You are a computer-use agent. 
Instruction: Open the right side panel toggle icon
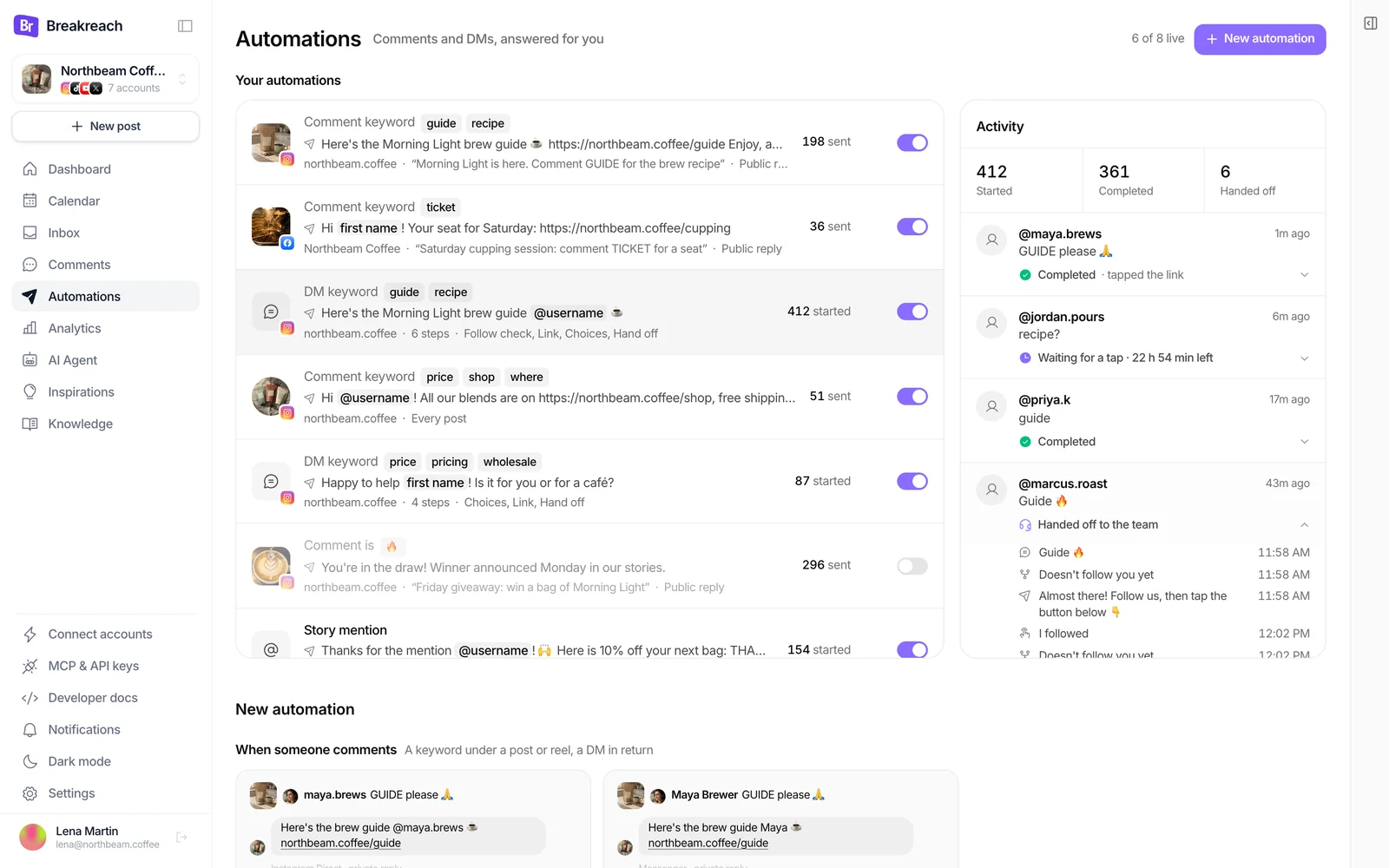[x=1370, y=23]
